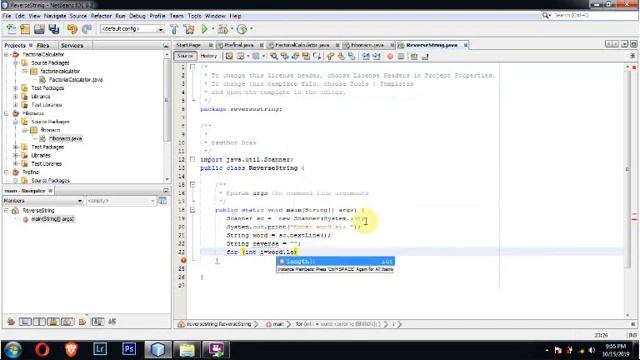Click the Clean and Build icon
Viewport: 640px width, 360px height.
click(x=189, y=29)
